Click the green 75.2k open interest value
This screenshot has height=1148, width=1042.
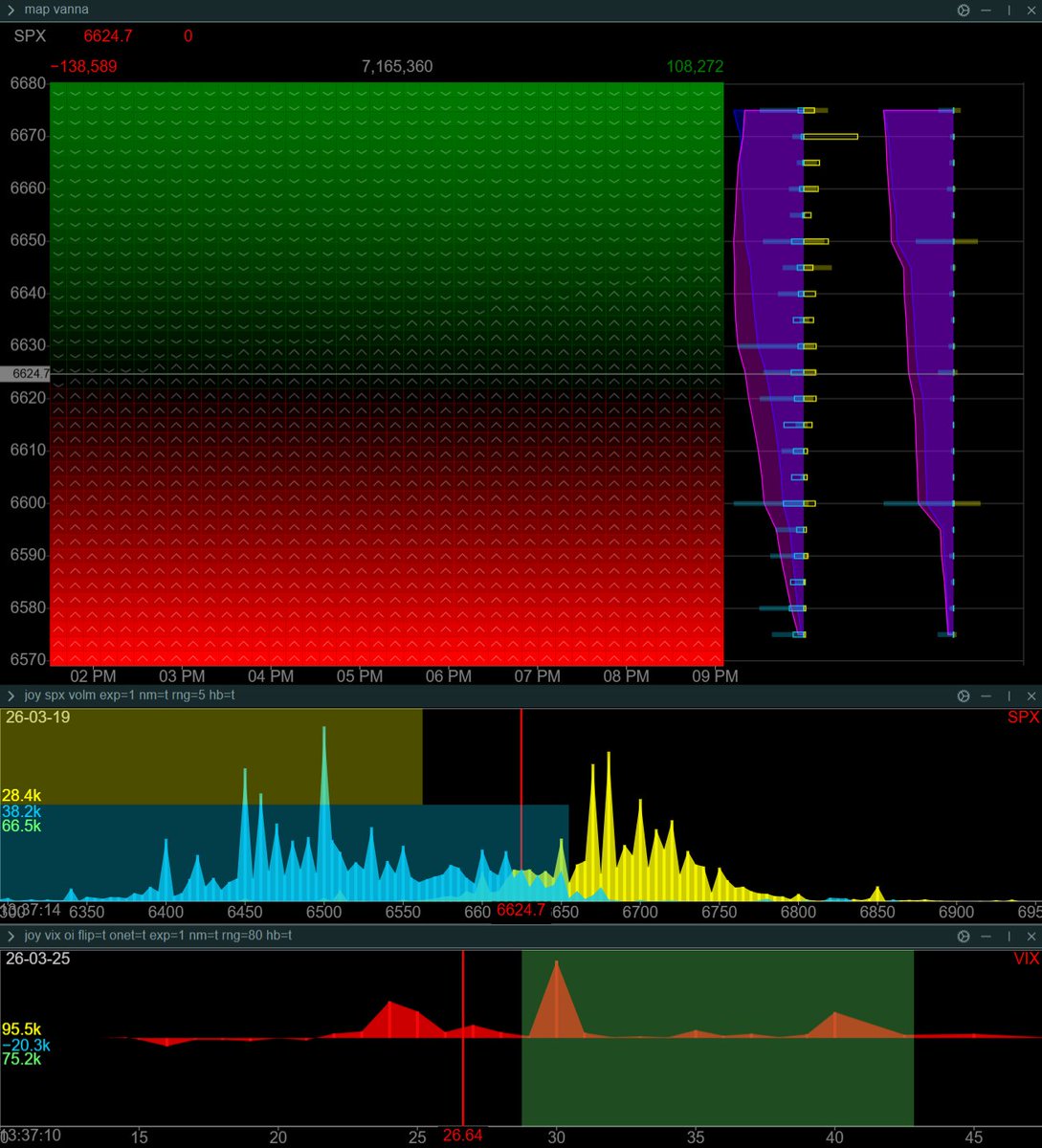21,1060
